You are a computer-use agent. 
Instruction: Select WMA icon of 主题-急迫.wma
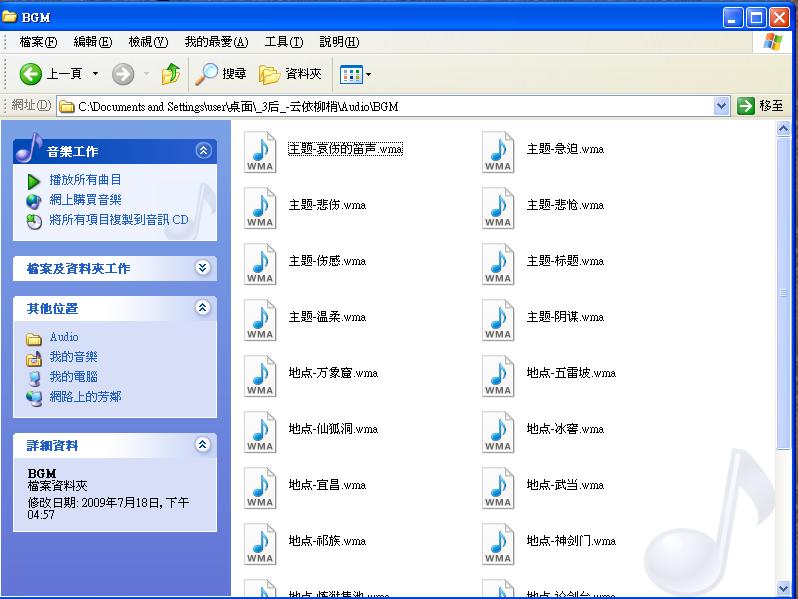498,152
